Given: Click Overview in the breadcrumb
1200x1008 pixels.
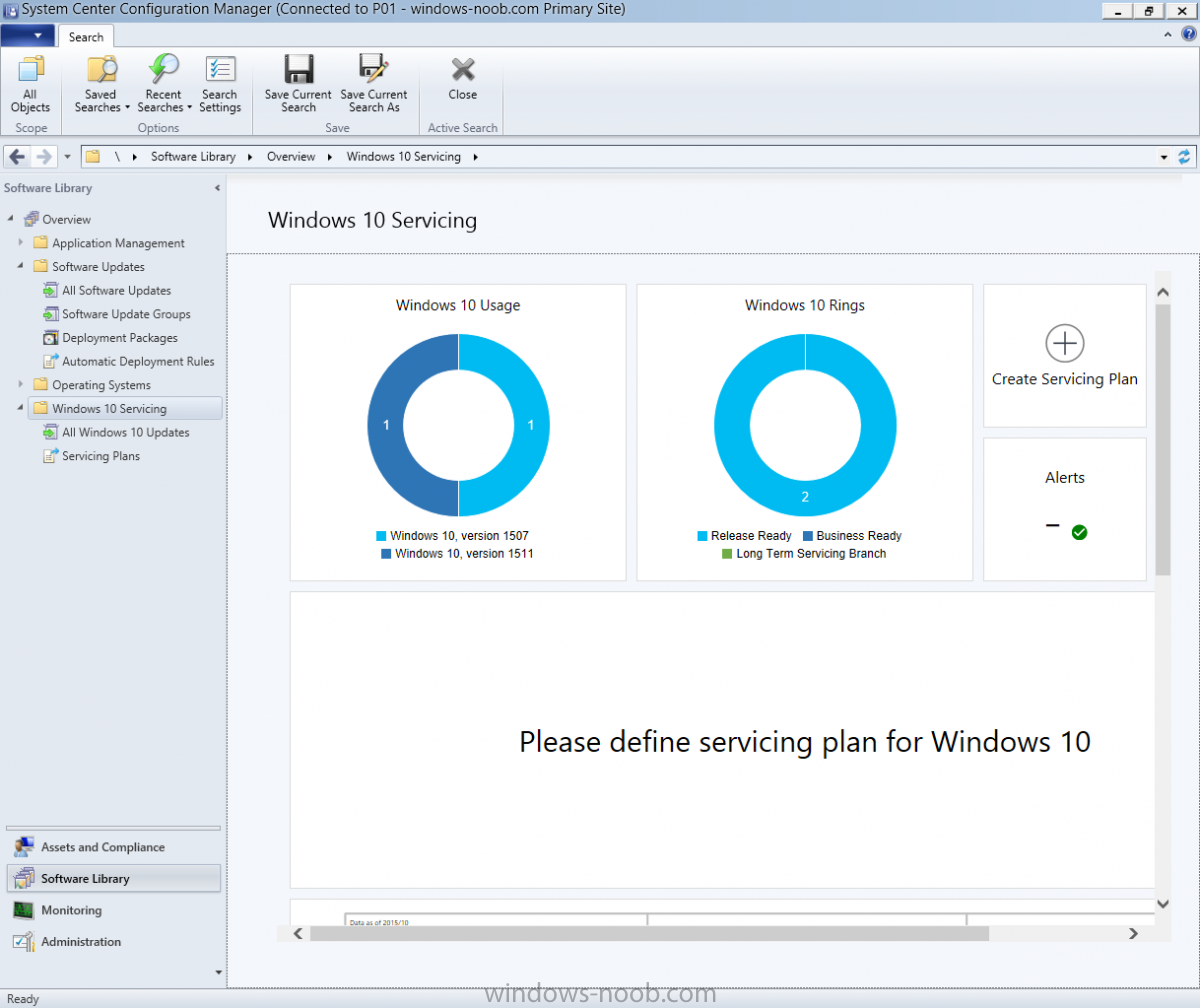Looking at the screenshot, I should 291,157.
